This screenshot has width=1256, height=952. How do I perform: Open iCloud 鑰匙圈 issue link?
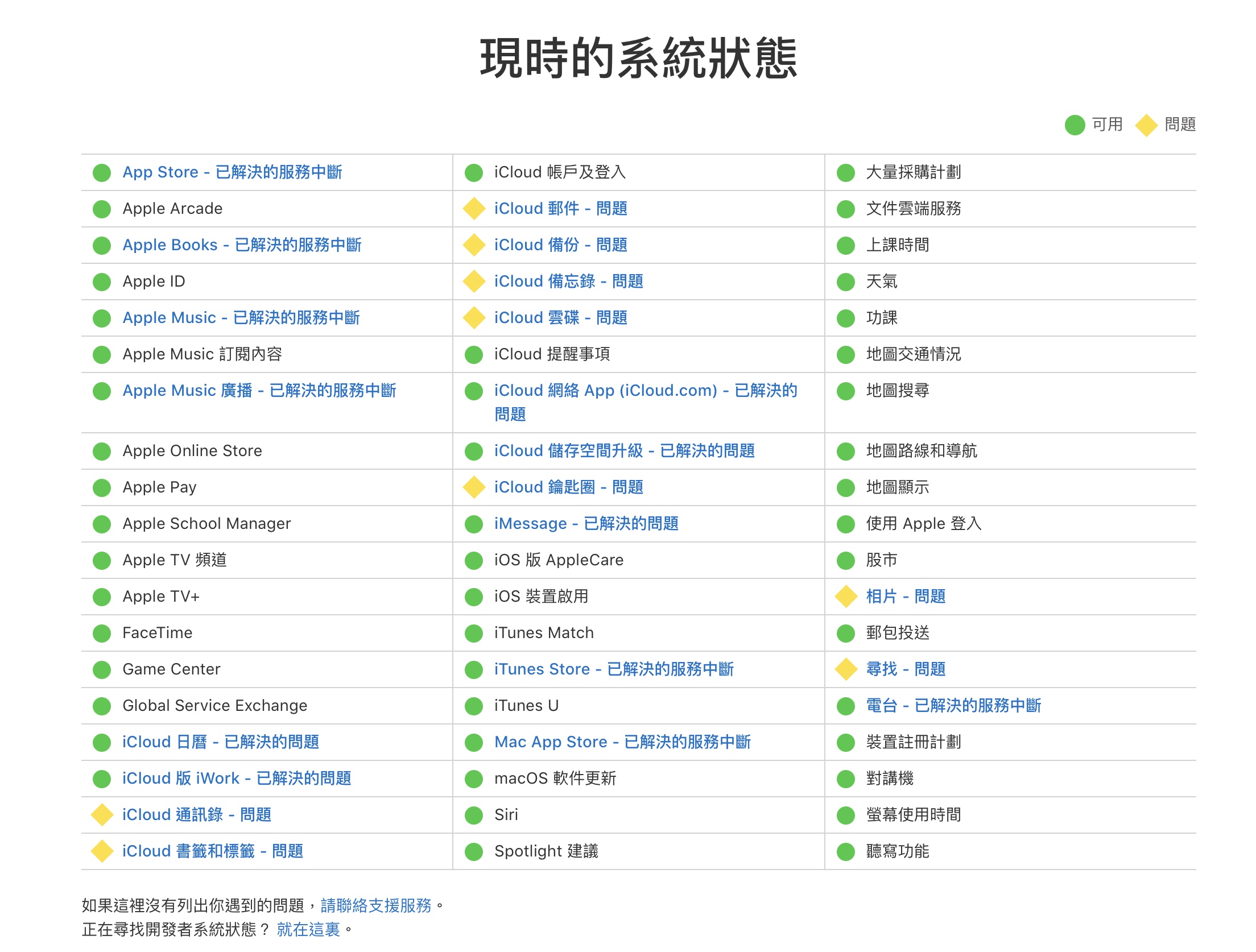(569, 487)
